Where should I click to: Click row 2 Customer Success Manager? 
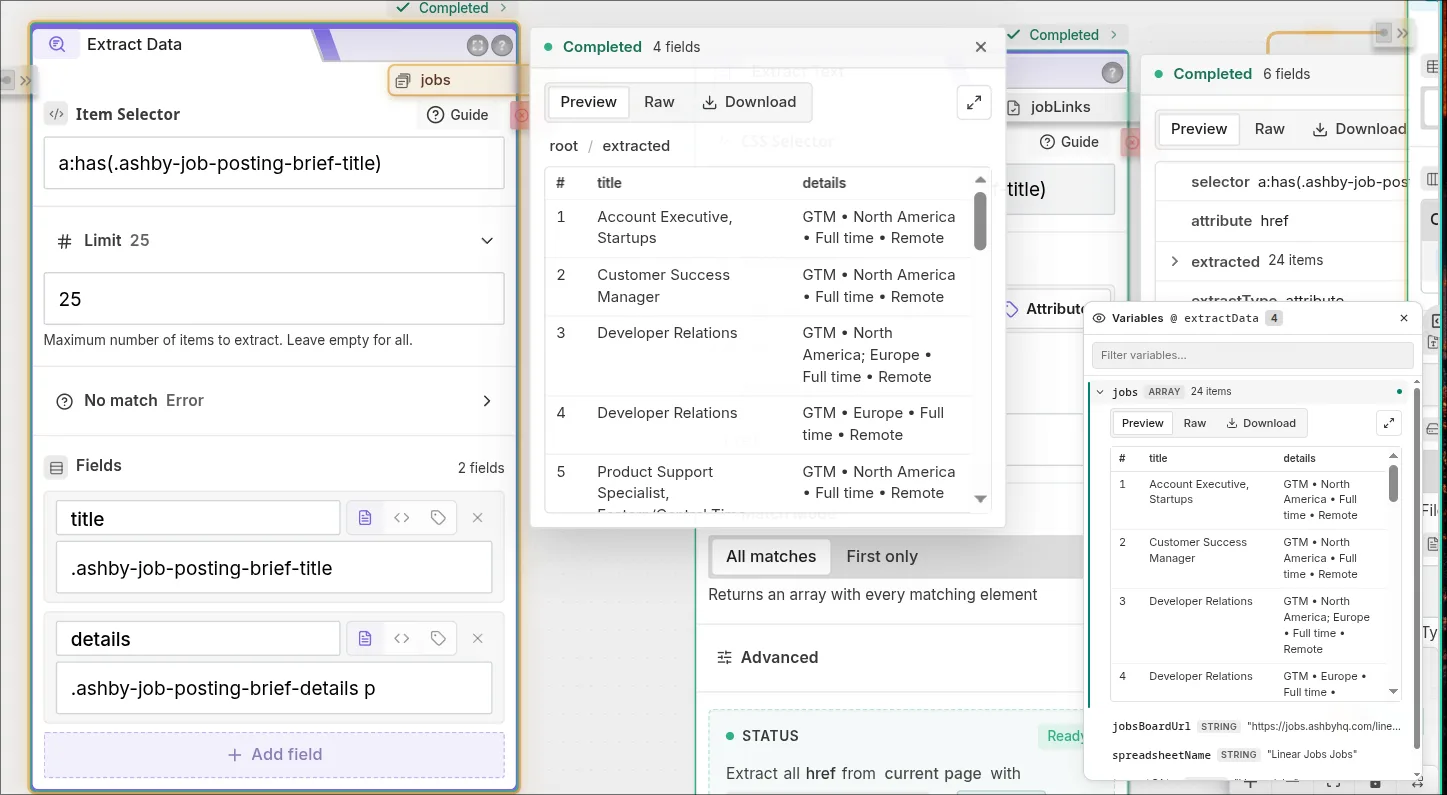[x=758, y=286]
